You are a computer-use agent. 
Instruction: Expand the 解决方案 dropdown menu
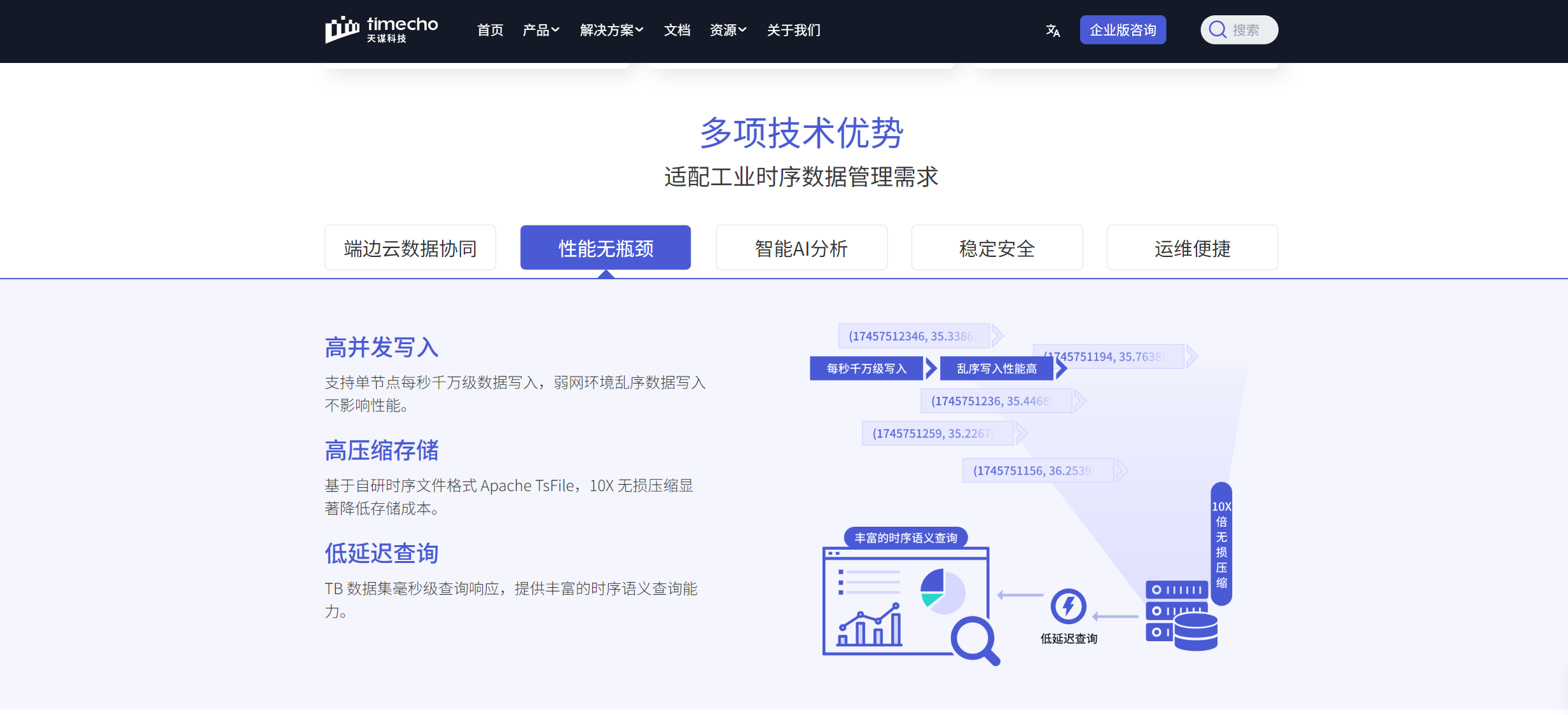tap(611, 30)
